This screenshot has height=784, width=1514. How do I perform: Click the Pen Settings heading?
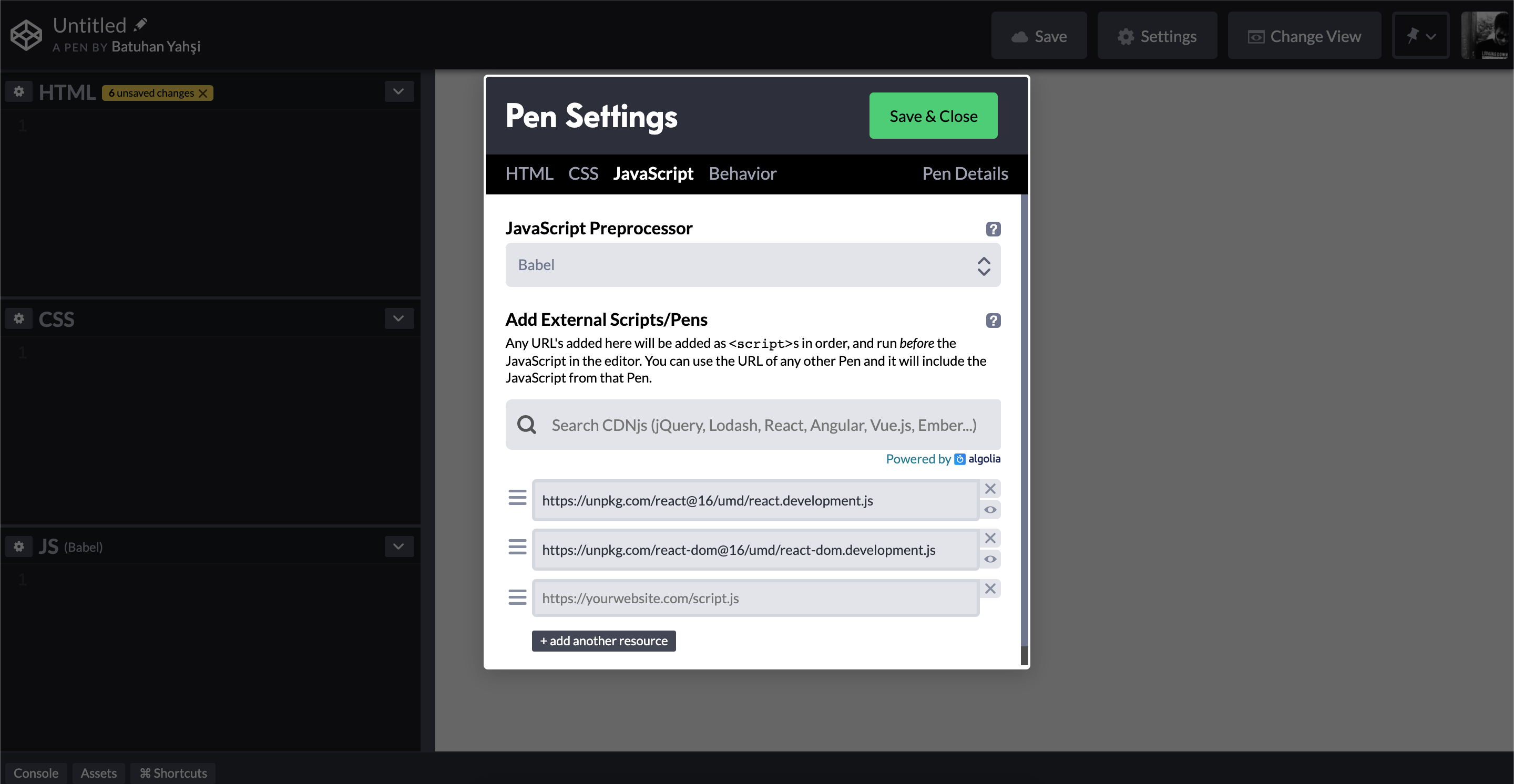click(591, 116)
